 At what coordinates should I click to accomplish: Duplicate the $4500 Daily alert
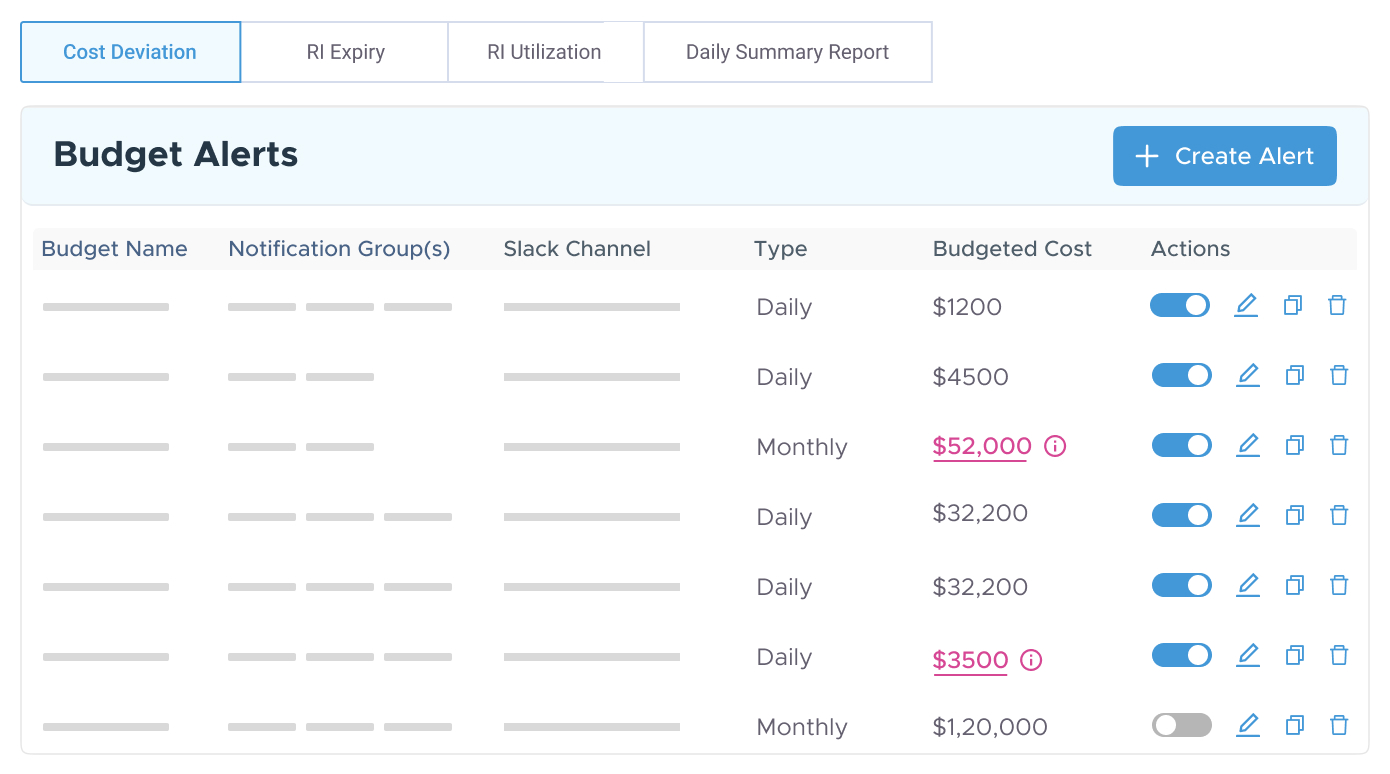1293,375
